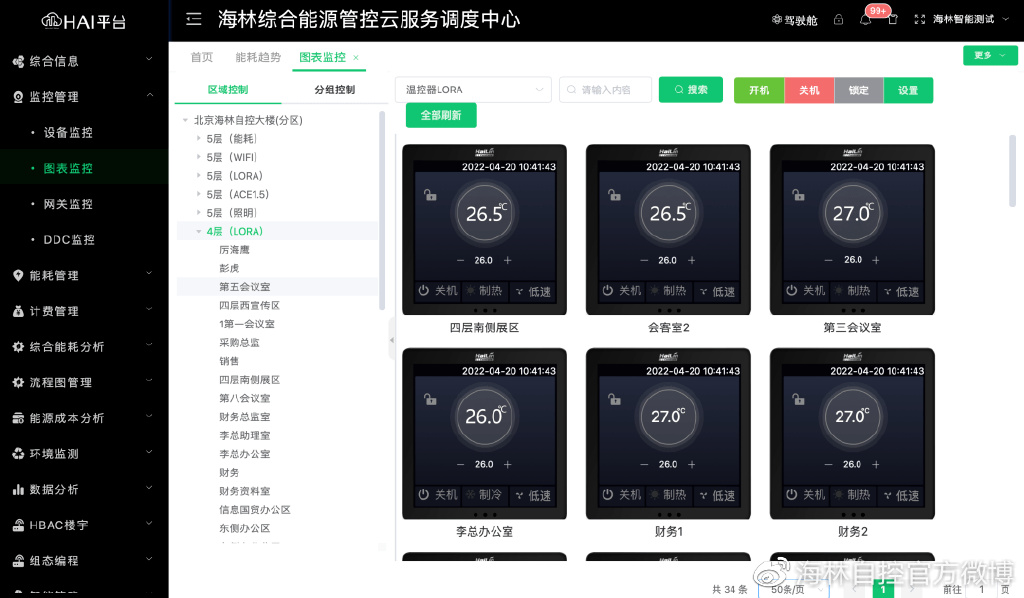Open the 驾驶舱 cockpit view

(x=795, y=20)
